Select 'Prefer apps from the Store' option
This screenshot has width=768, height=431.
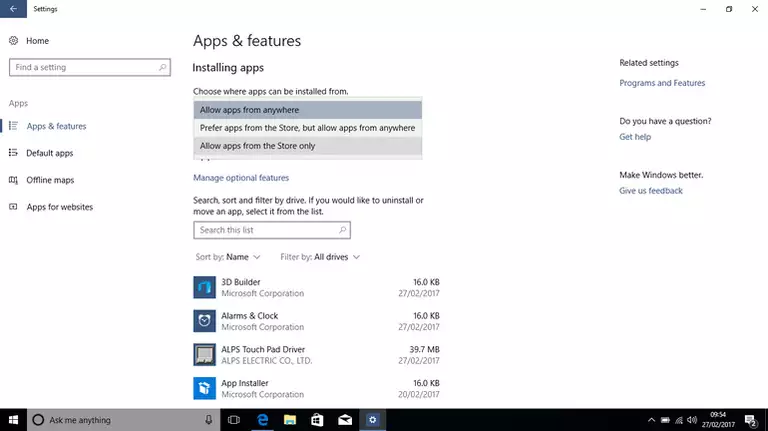307,128
